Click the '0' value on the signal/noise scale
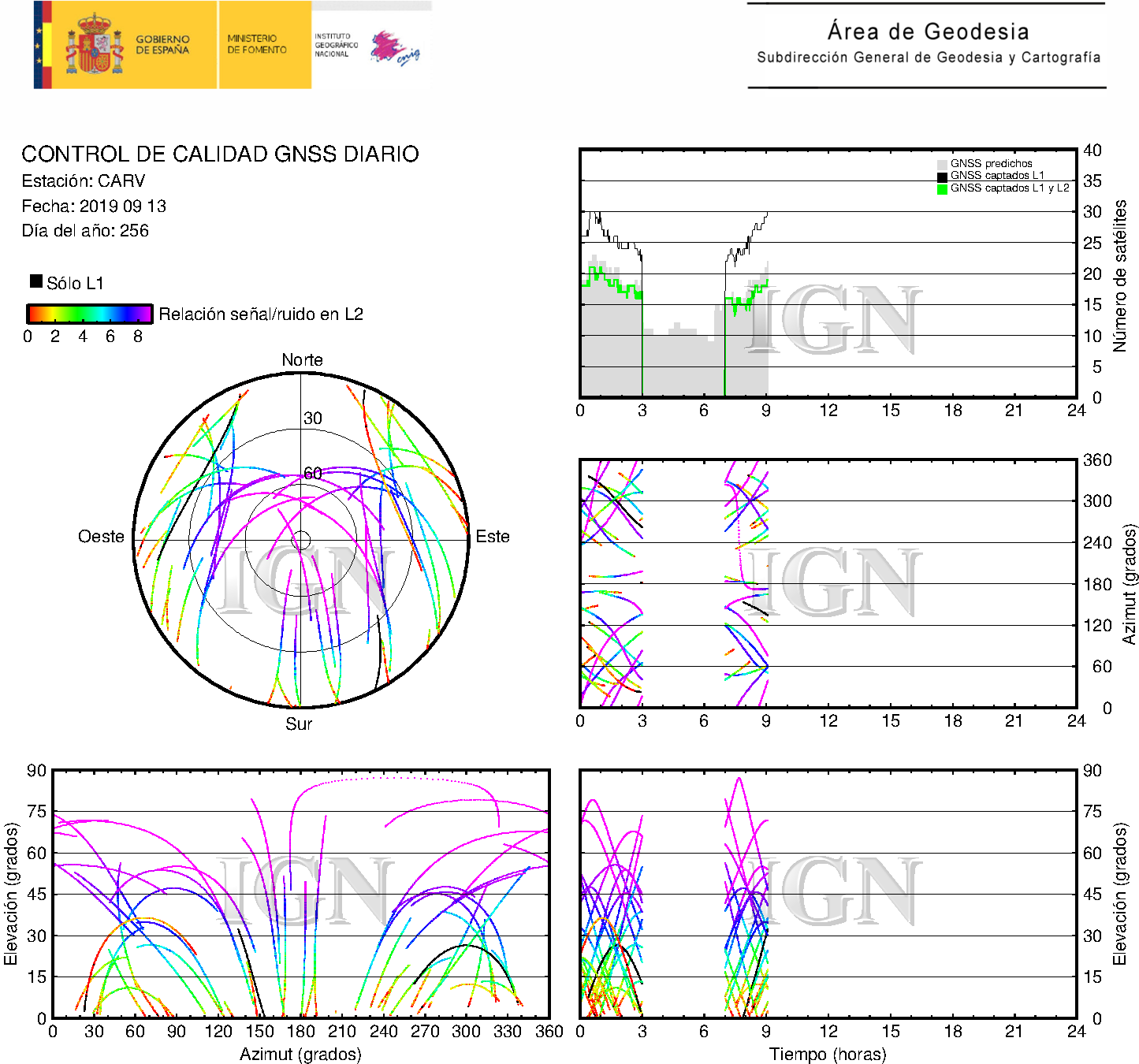 click(28, 337)
